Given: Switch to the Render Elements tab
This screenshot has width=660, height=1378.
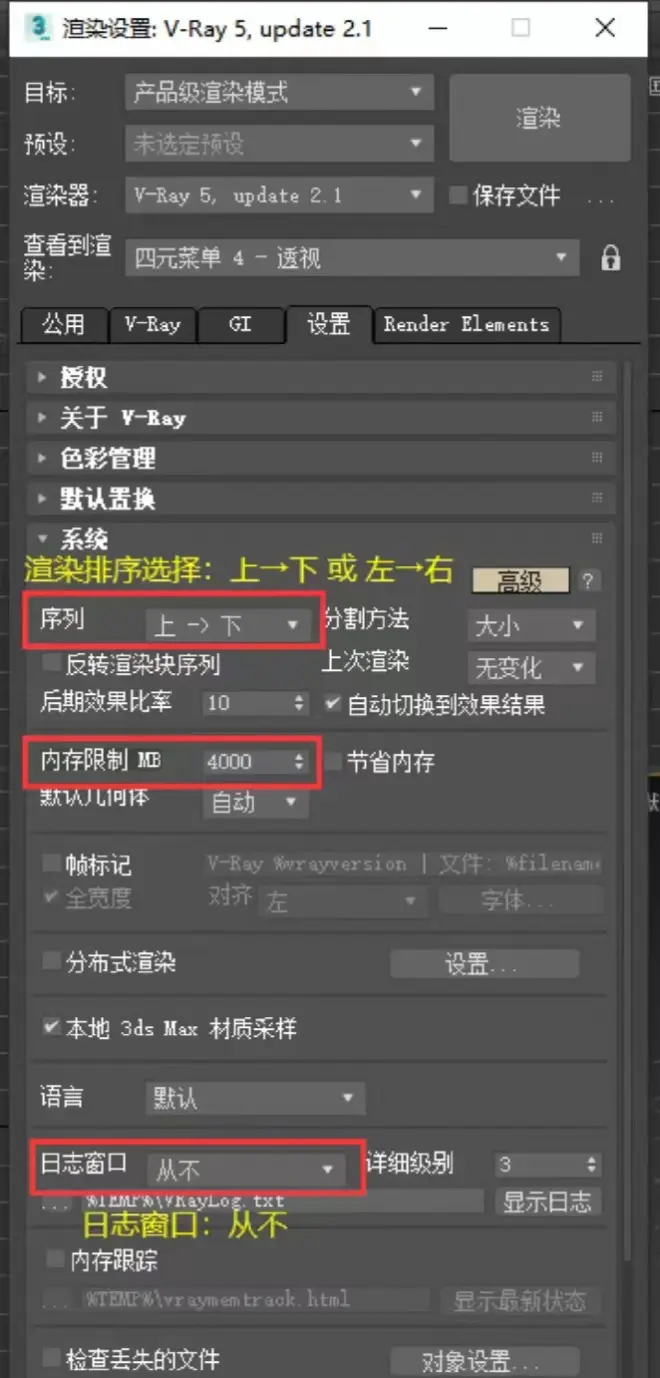Looking at the screenshot, I should tap(466, 324).
